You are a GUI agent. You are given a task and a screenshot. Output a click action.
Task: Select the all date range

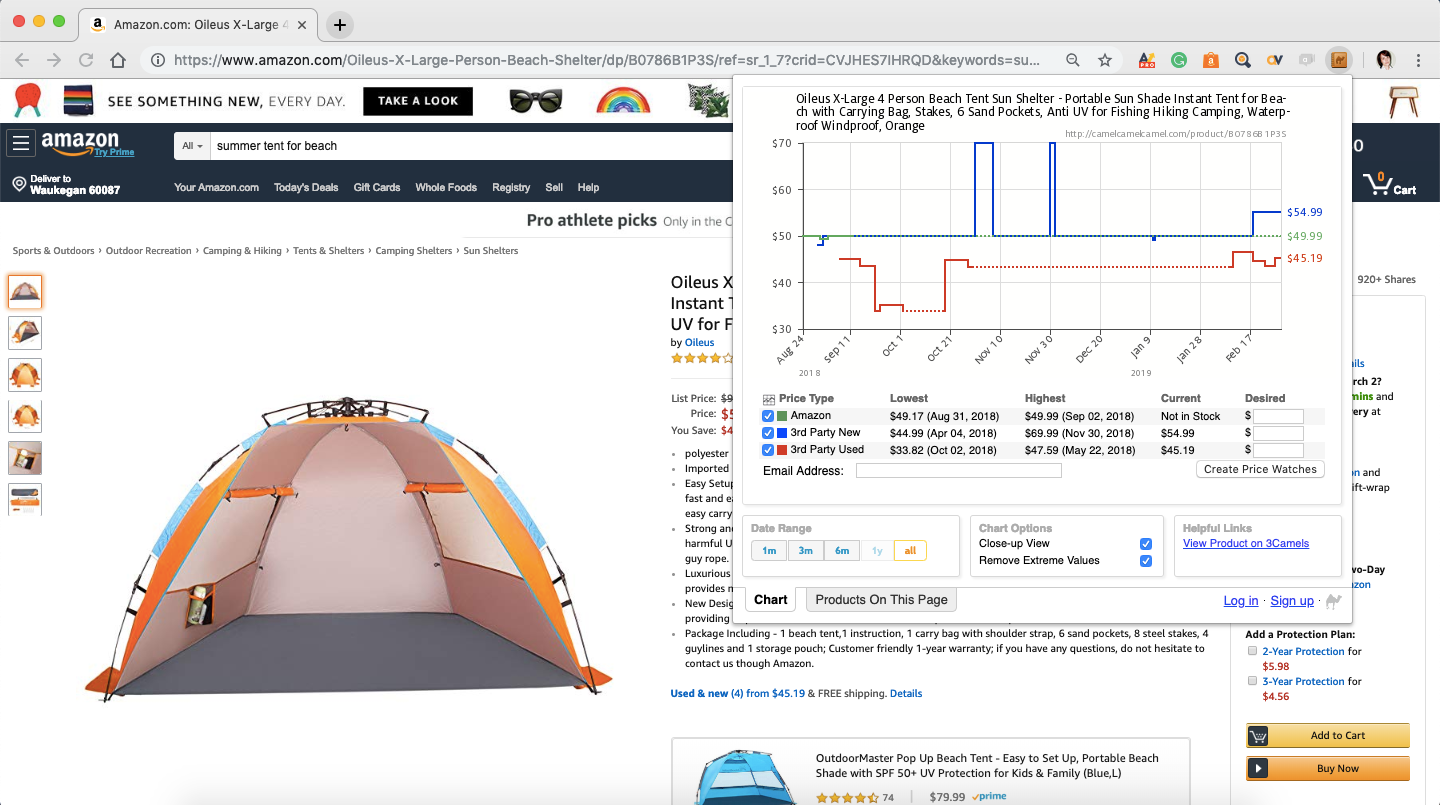pyautogui.click(x=910, y=551)
